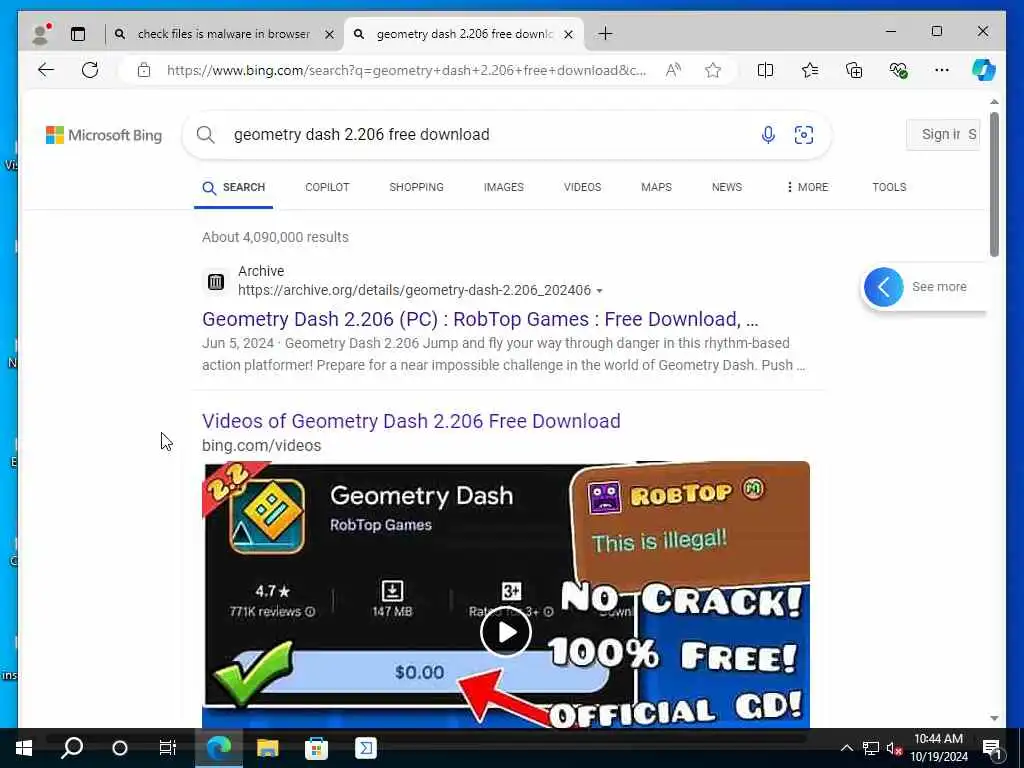Open Edge Settings and more menu
The image size is (1024, 768).
tap(942, 70)
